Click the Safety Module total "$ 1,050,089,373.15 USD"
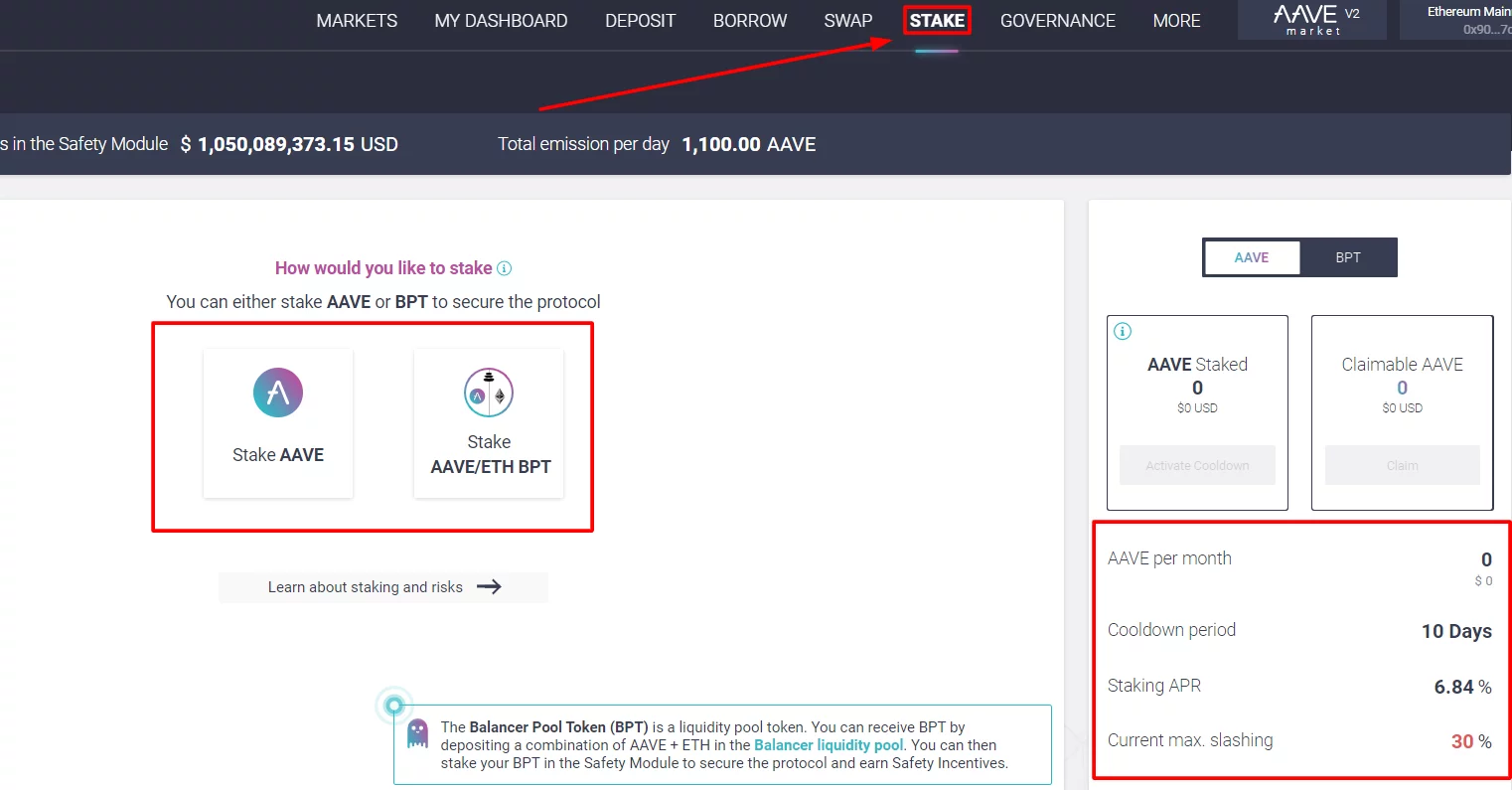 pos(289,144)
